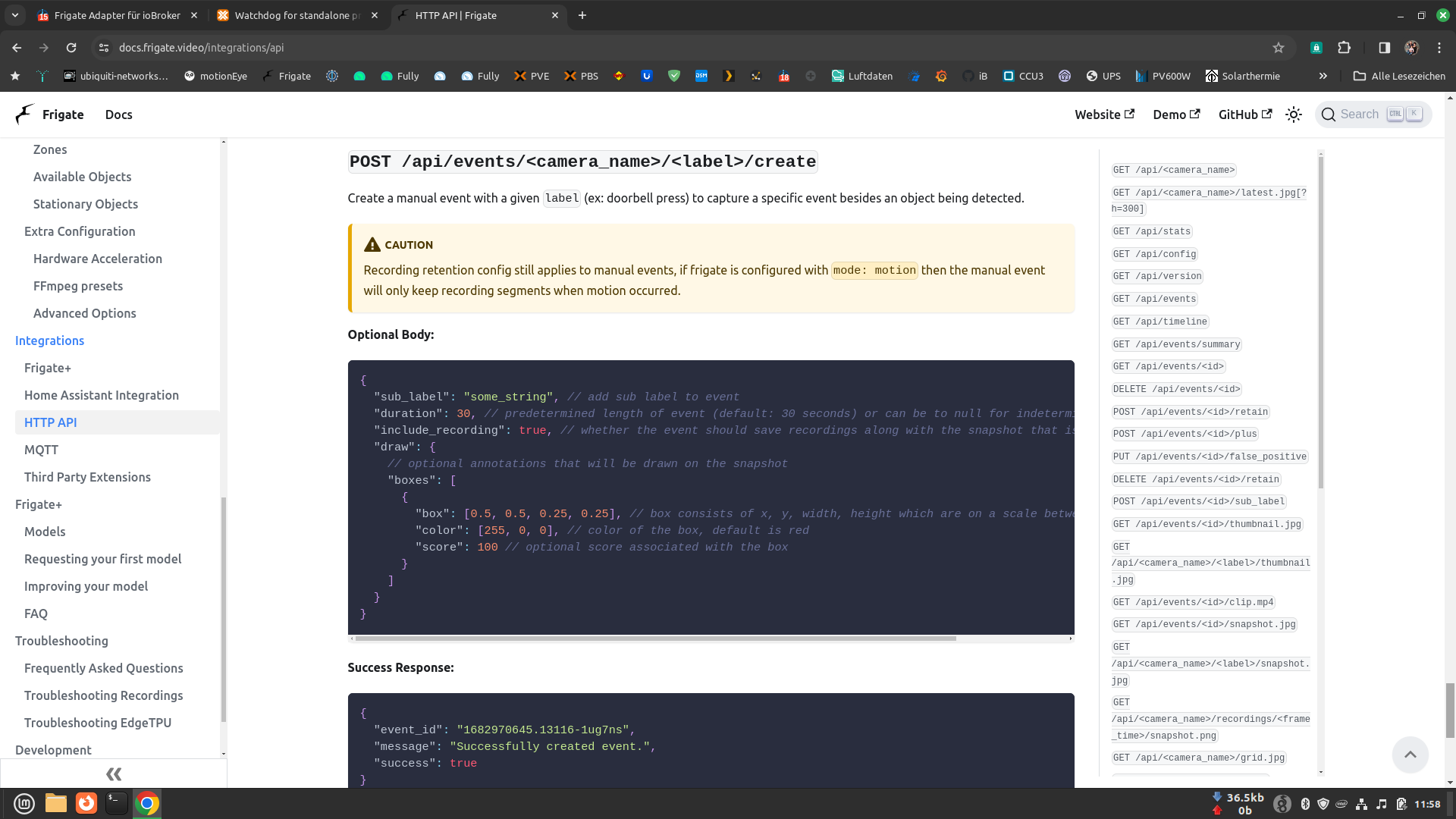
Task: Click the Chrome taskbar icon
Action: pyautogui.click(x=147, y=804)
